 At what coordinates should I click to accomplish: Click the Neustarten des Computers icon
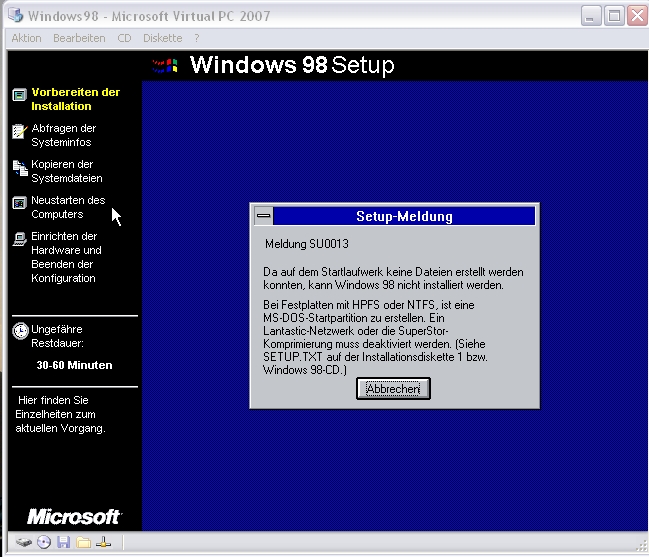coord(19,203)
